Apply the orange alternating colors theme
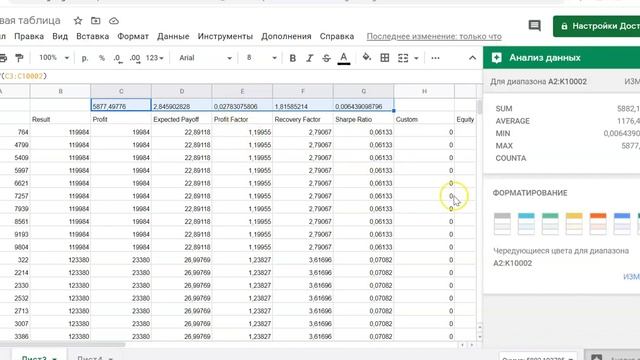 [x=598, y=223]
